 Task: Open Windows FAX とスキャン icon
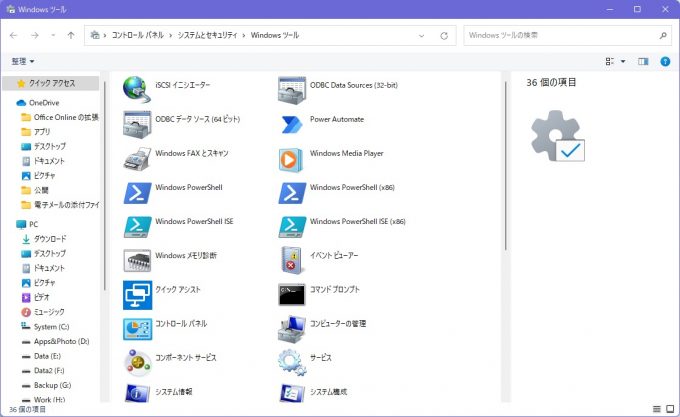pyautogui.click(x=137, y=158)
